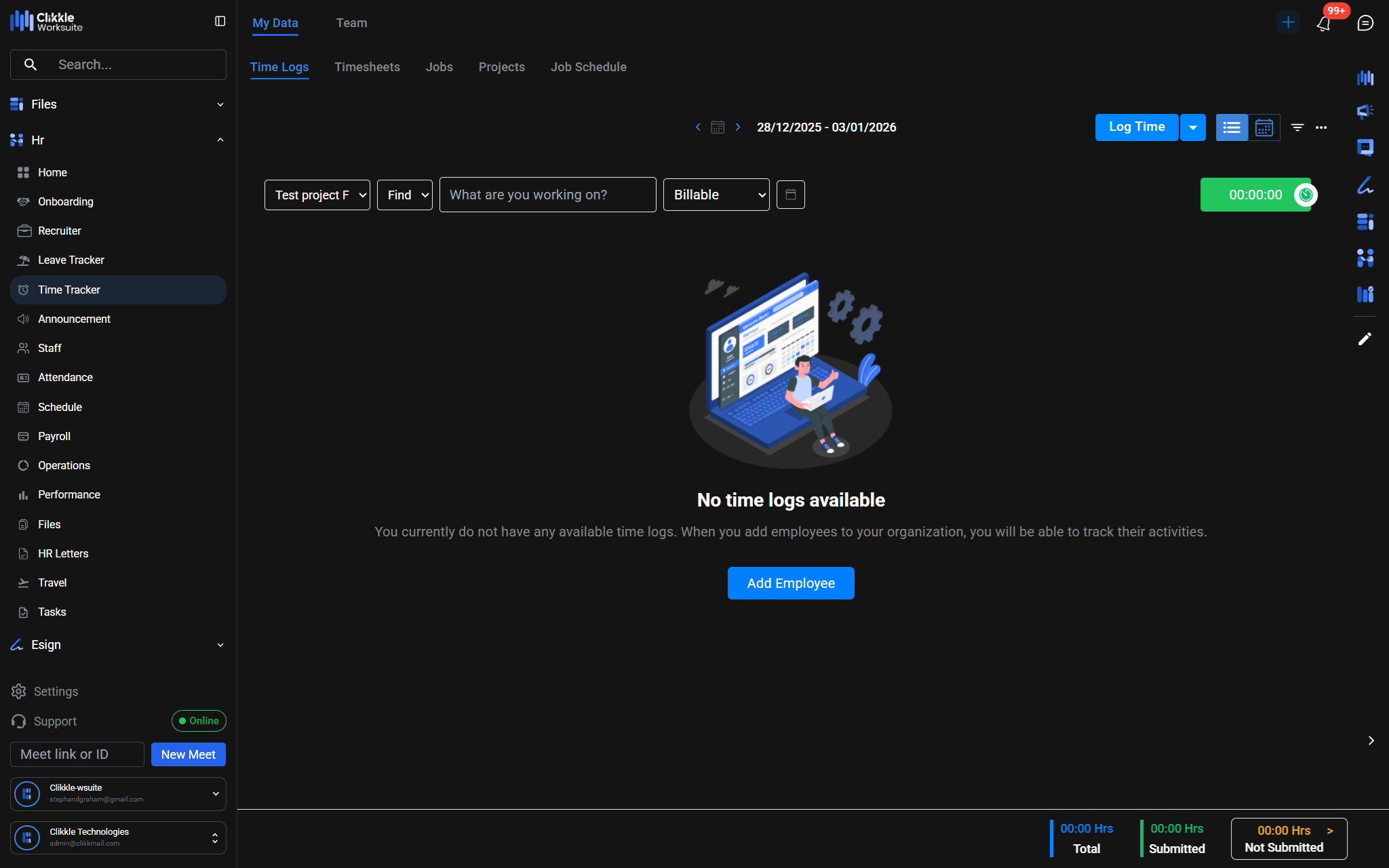Expand Log Time dropdown arrow
This screenshot has height=868, width=1389.
[x=1192, y=127]
